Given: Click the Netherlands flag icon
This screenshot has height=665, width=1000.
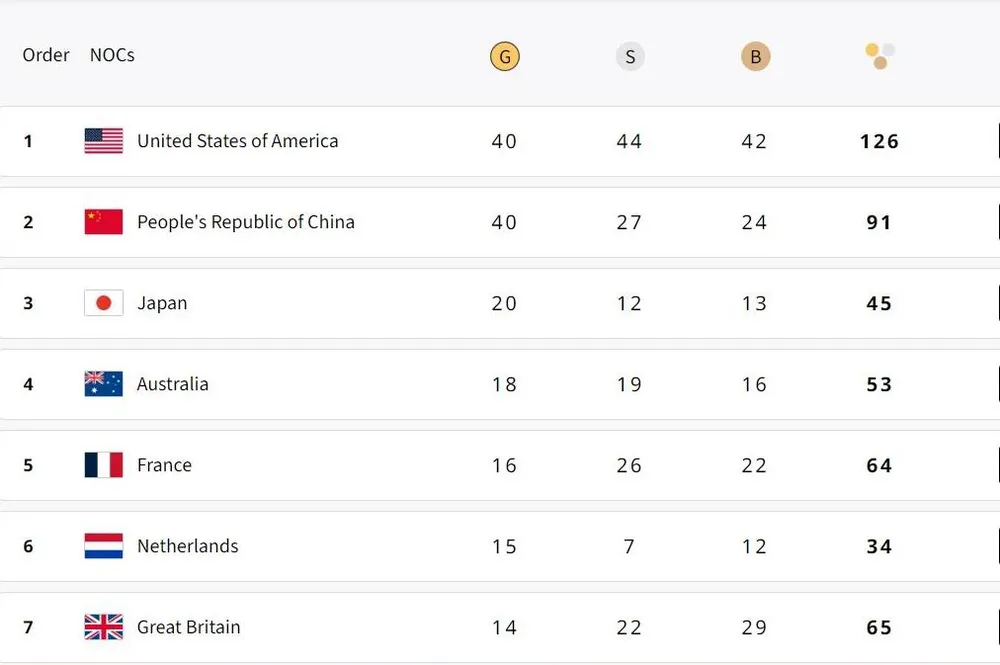Looking at the screenshot, I should 104,546.
